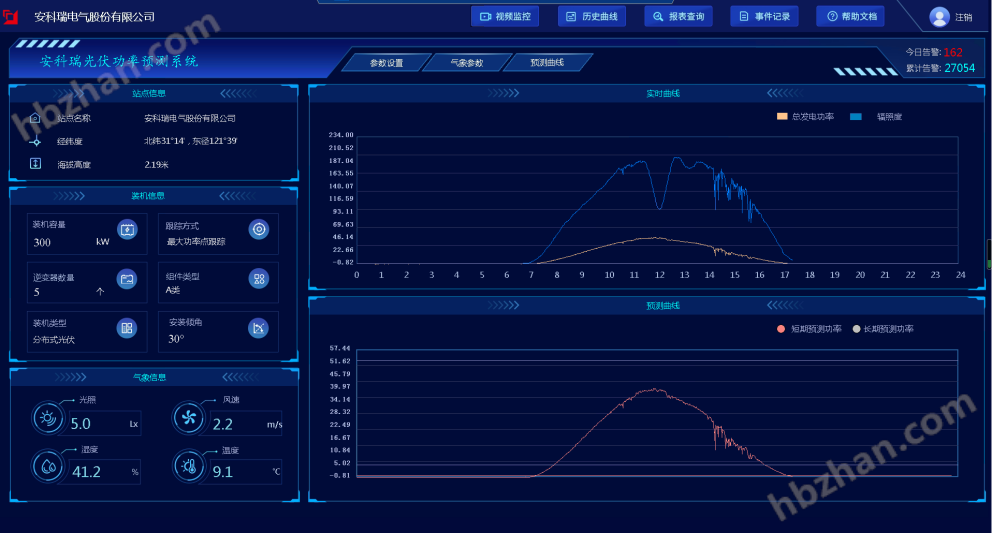Click the inverter count (逆变器数量) icon
This screenshot has width=992, height=533.
click(x=126, y=279)
